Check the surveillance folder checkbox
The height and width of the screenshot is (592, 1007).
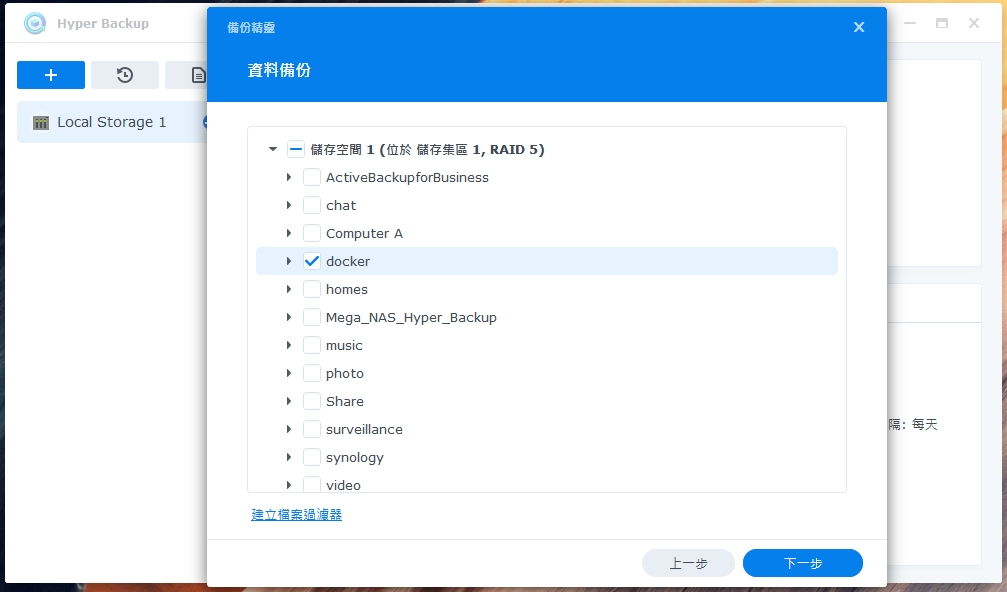pos(311,429)
